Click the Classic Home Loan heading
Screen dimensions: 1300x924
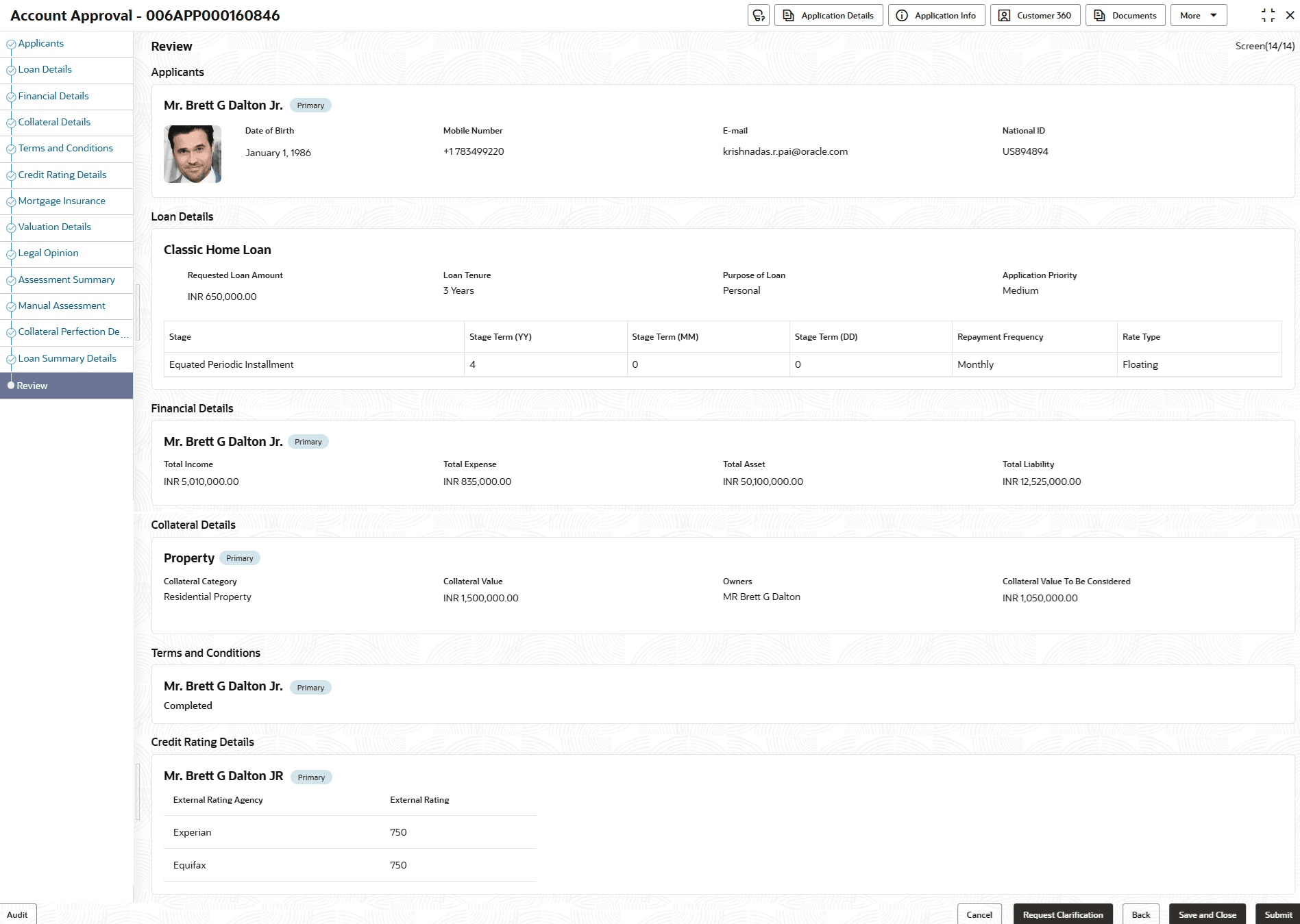[217, 250]
